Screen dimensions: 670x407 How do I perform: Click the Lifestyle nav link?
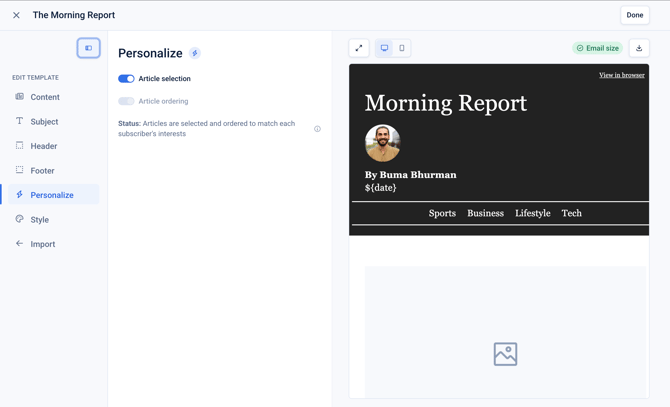pos(532,213)
